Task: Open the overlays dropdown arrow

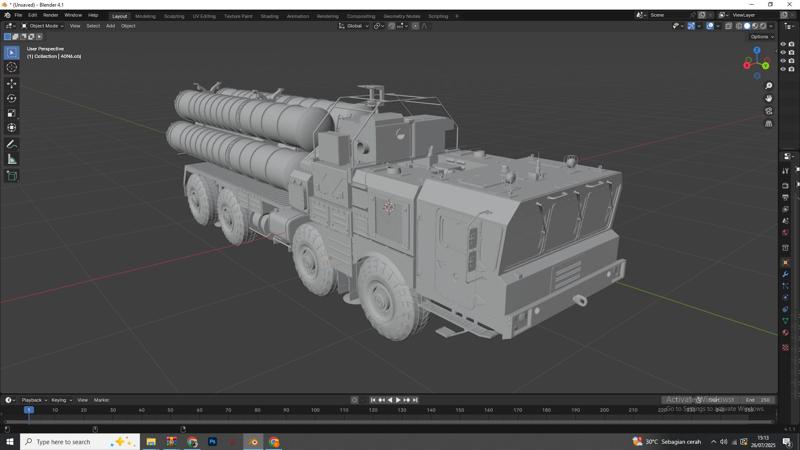Action: click(x=717, y=26)
